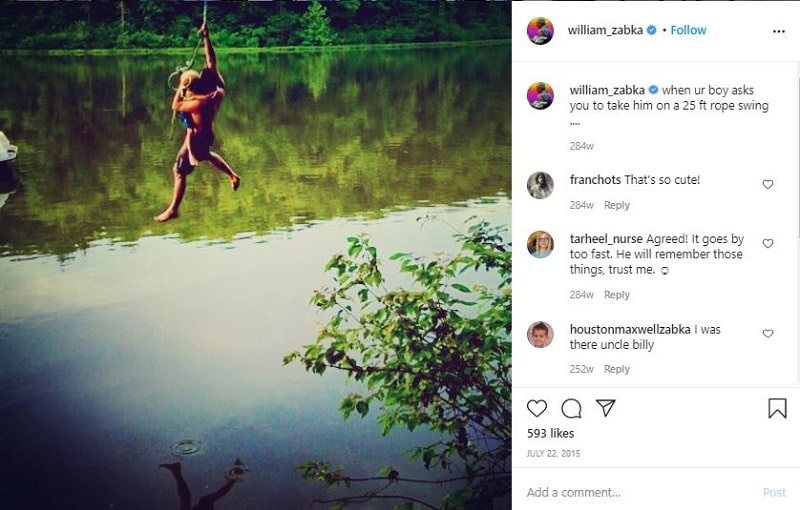
Task: Open tarheel_nurse's profile avatar
Action: (x=540, y=244)
